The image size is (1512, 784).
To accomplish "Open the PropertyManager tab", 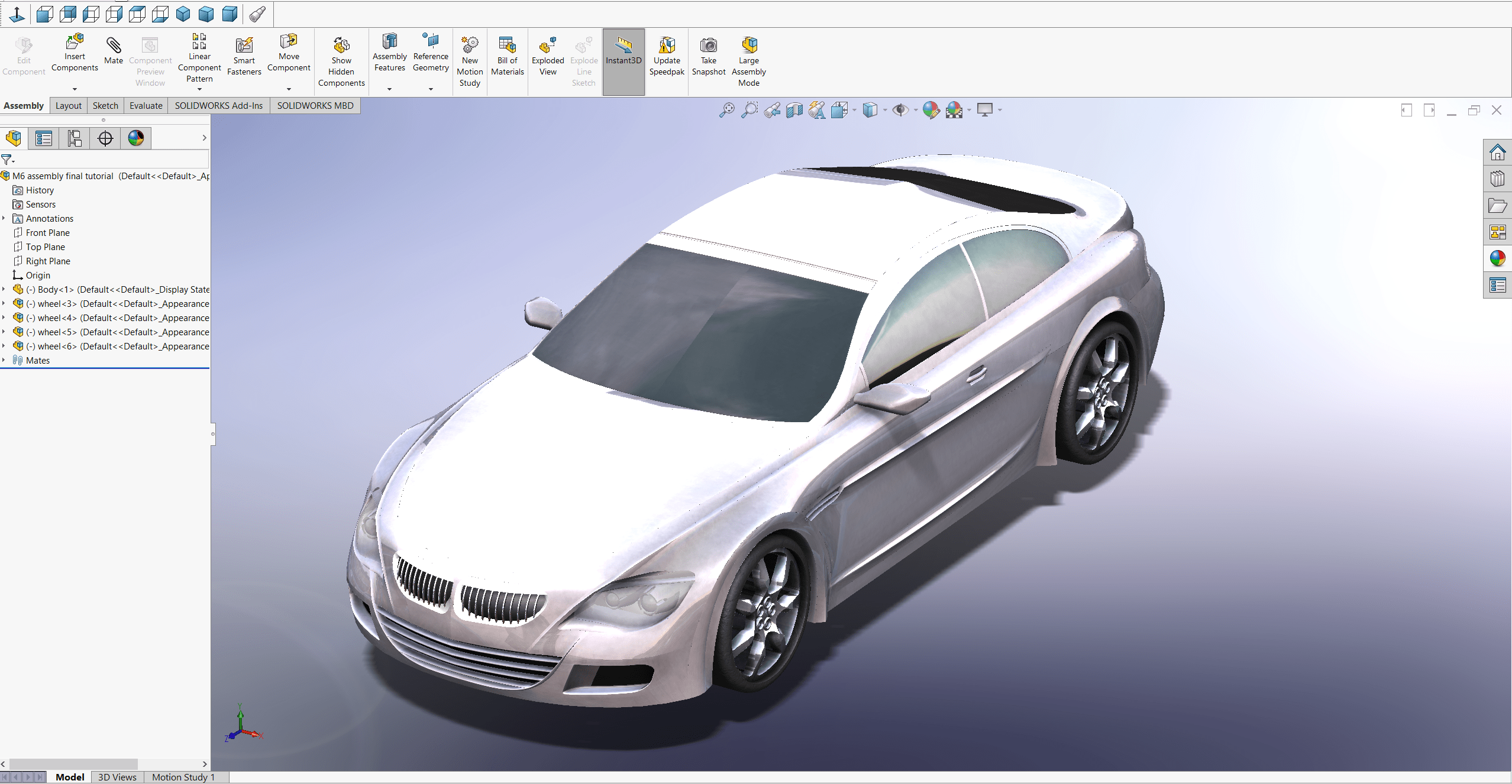I will [44, 138].
